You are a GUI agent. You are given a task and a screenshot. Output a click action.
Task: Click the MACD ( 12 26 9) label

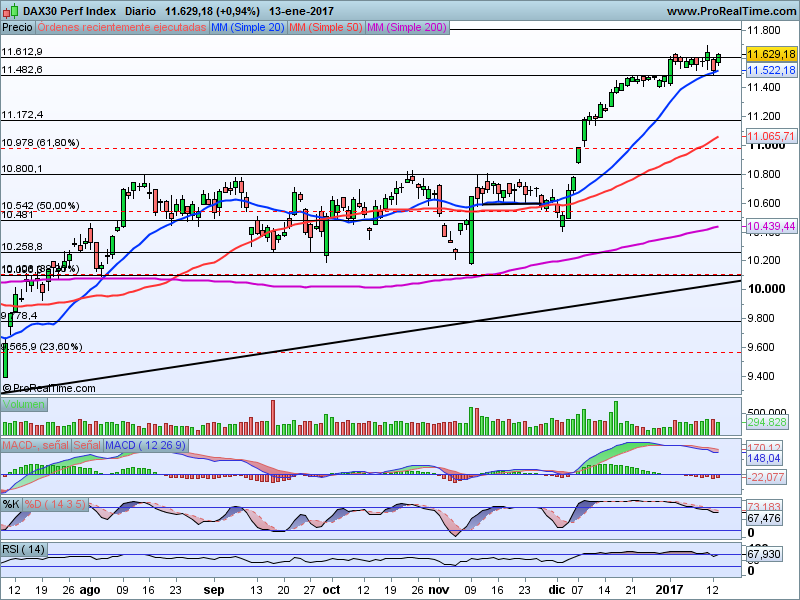(x=145, y=445)
